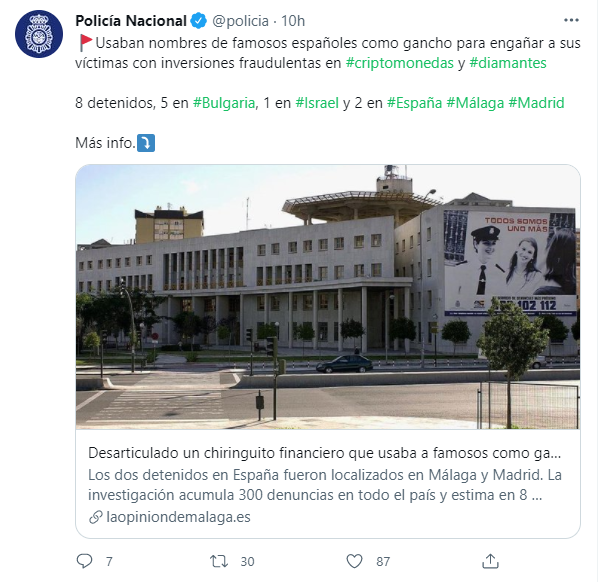The image size is (600, 582).
Task: Open the Policía Nacional profile avatar
Action: [39, 34]
